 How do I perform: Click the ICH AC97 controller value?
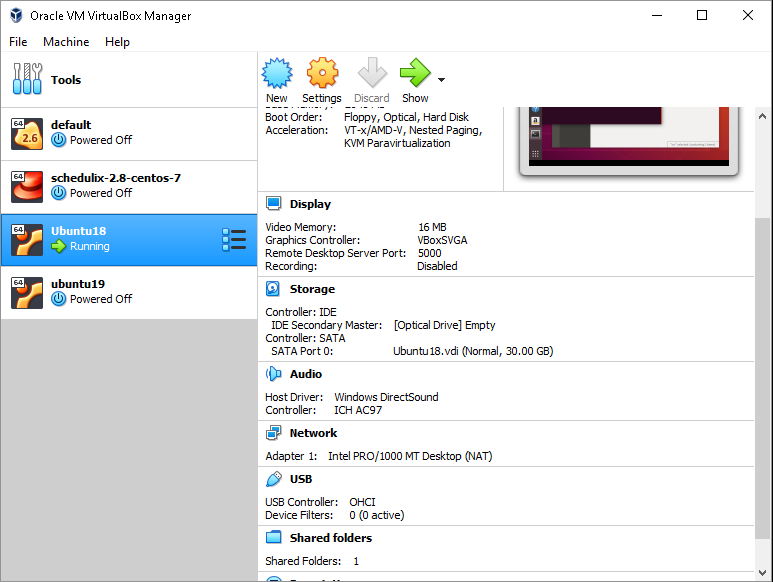pos(358,411)
